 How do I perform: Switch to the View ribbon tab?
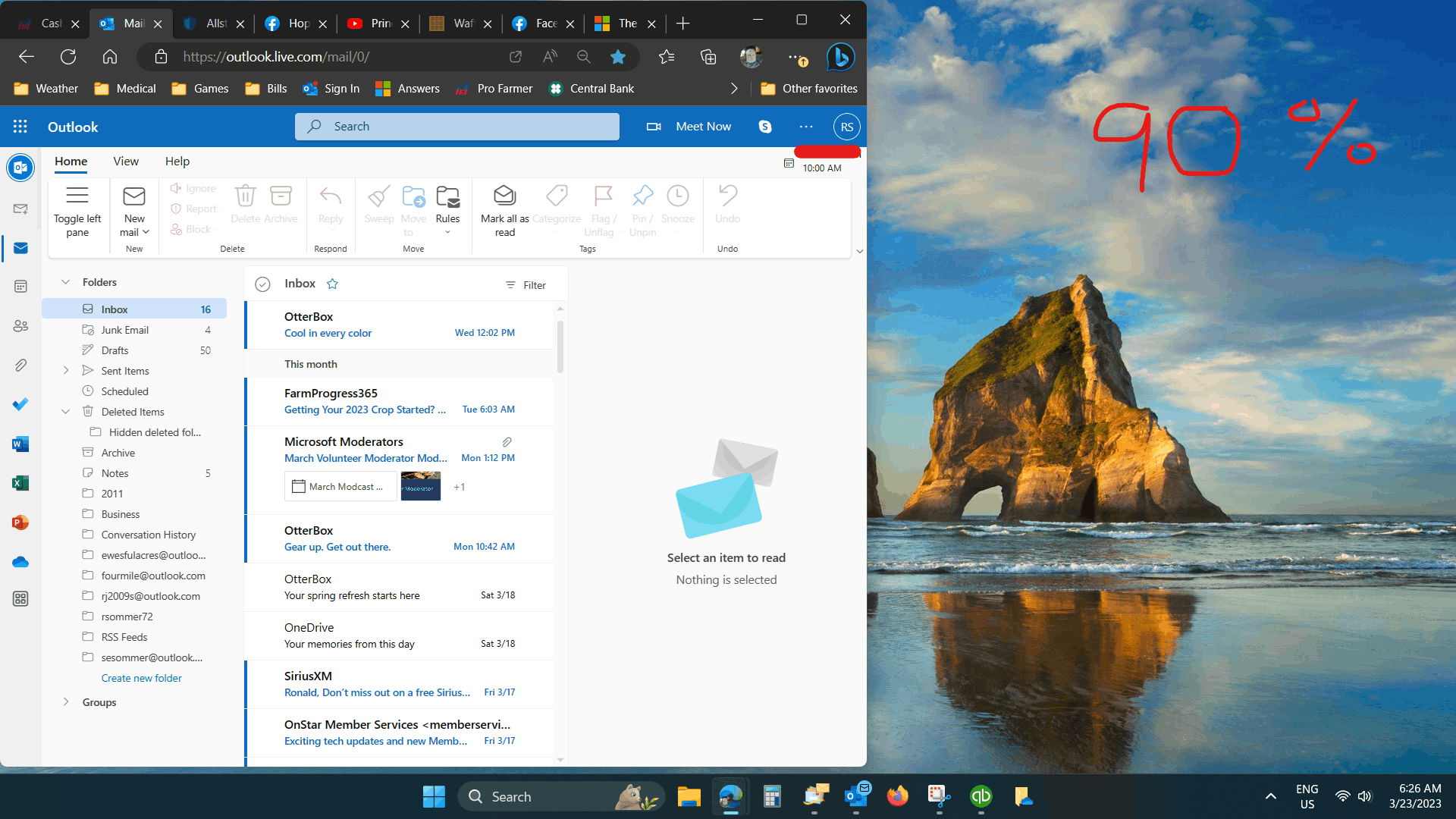126,162
